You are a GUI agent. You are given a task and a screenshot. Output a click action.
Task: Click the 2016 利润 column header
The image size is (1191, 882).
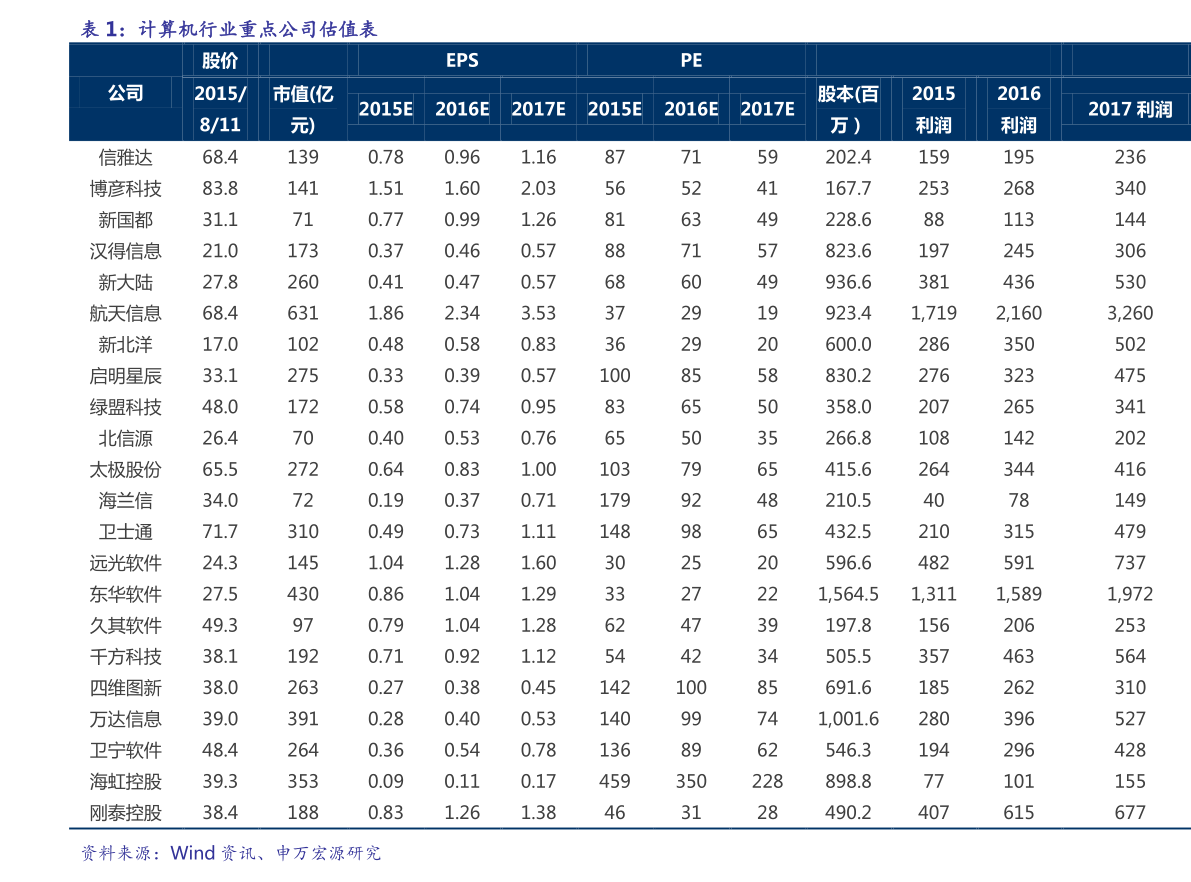1019,109
